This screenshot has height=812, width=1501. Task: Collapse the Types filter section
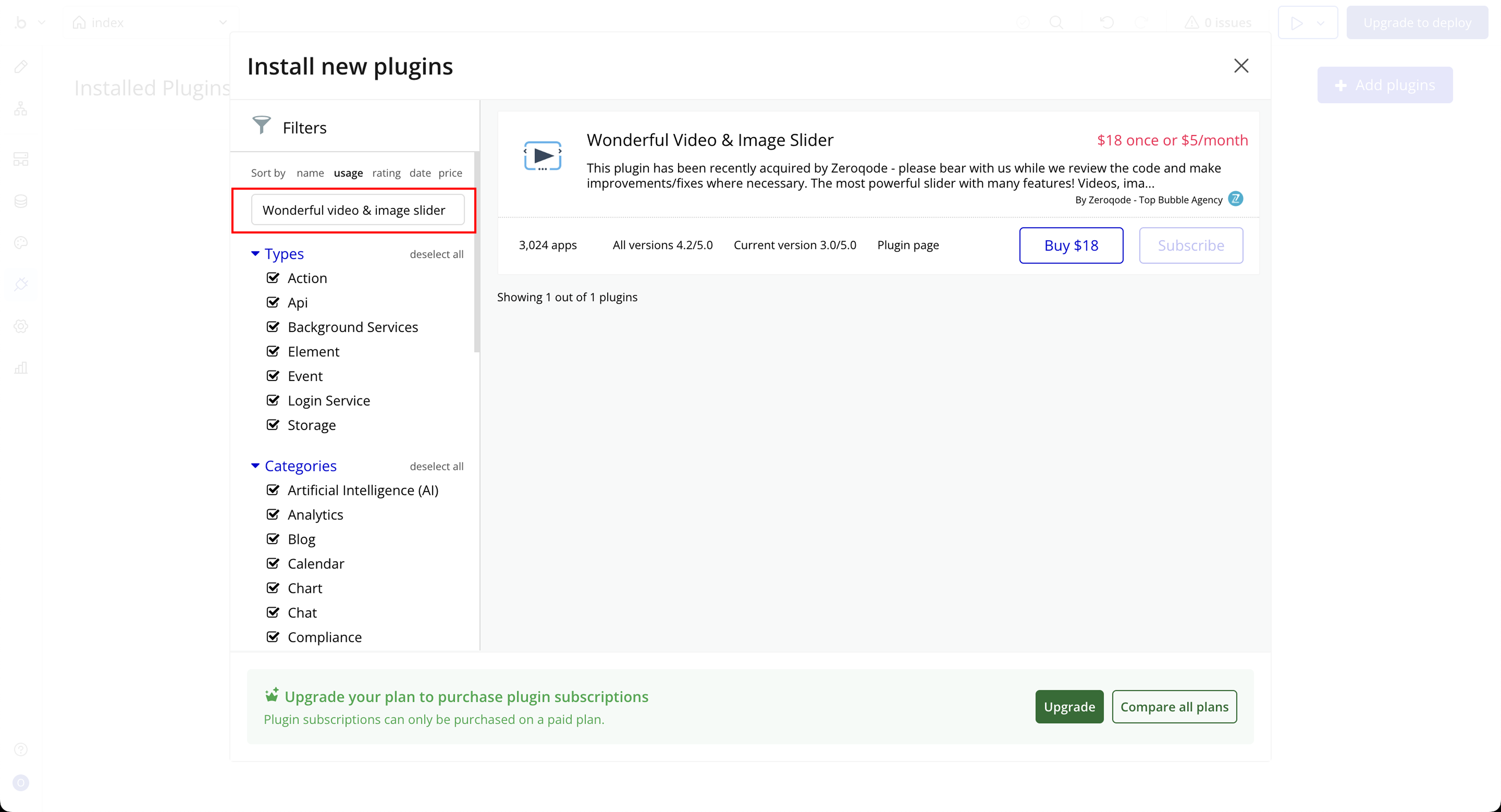[255, 254]
